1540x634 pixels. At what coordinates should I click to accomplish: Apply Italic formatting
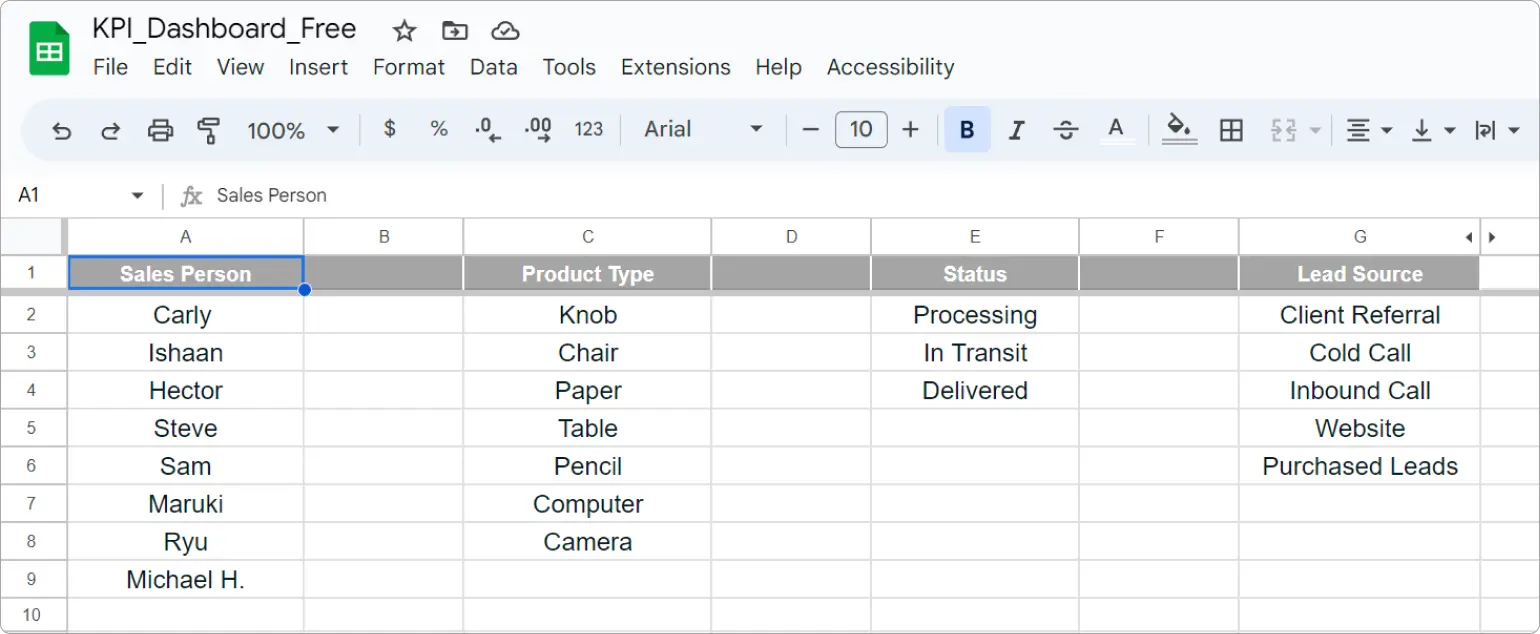pyautogui.click(x=1016, y=130)
